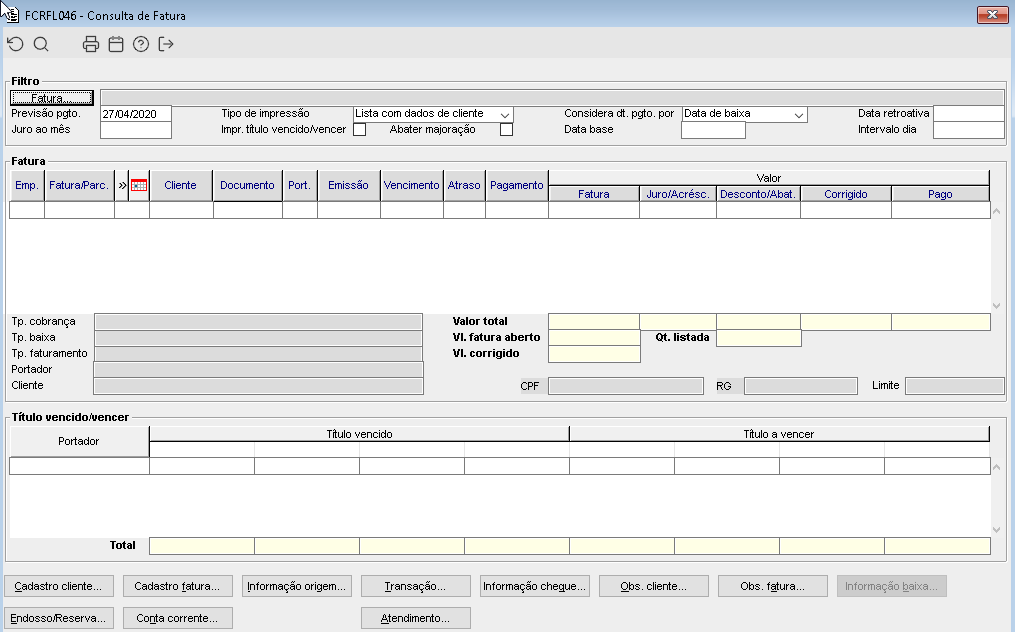Click the Limite field
Image resolution: width=1015 pixels, height=632 pixels.
click(x=955, y=386)
